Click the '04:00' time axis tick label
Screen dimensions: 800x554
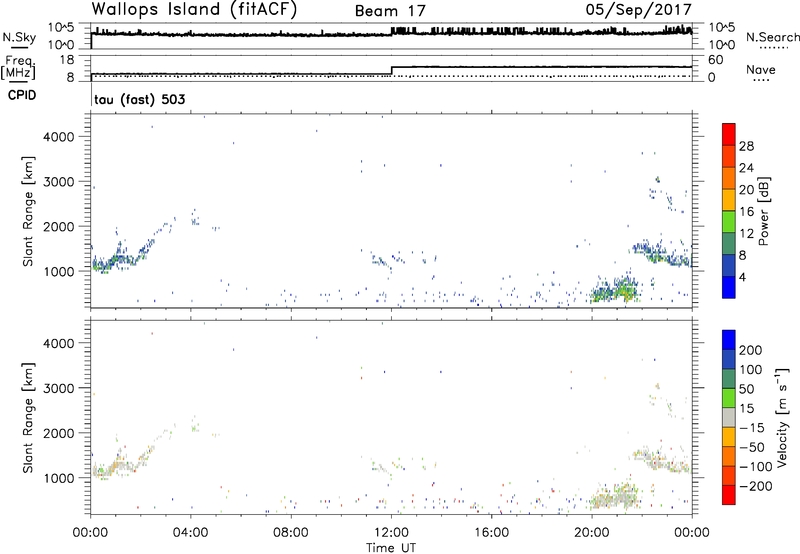pos(190,533)
